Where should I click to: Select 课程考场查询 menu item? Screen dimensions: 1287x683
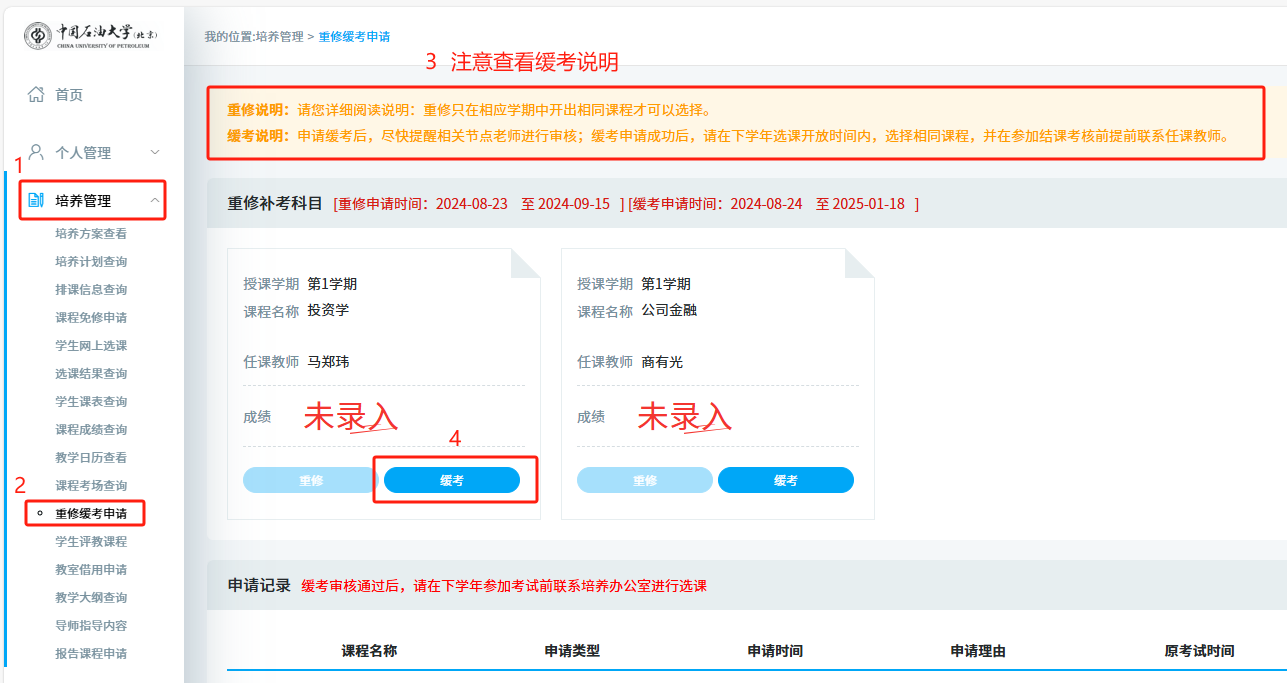[91, 485]
